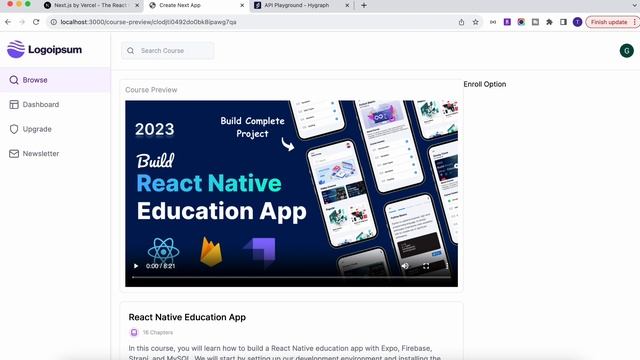Click the video thumbnail image
Viewport: 640px width, 360px height.
[291, 193]
